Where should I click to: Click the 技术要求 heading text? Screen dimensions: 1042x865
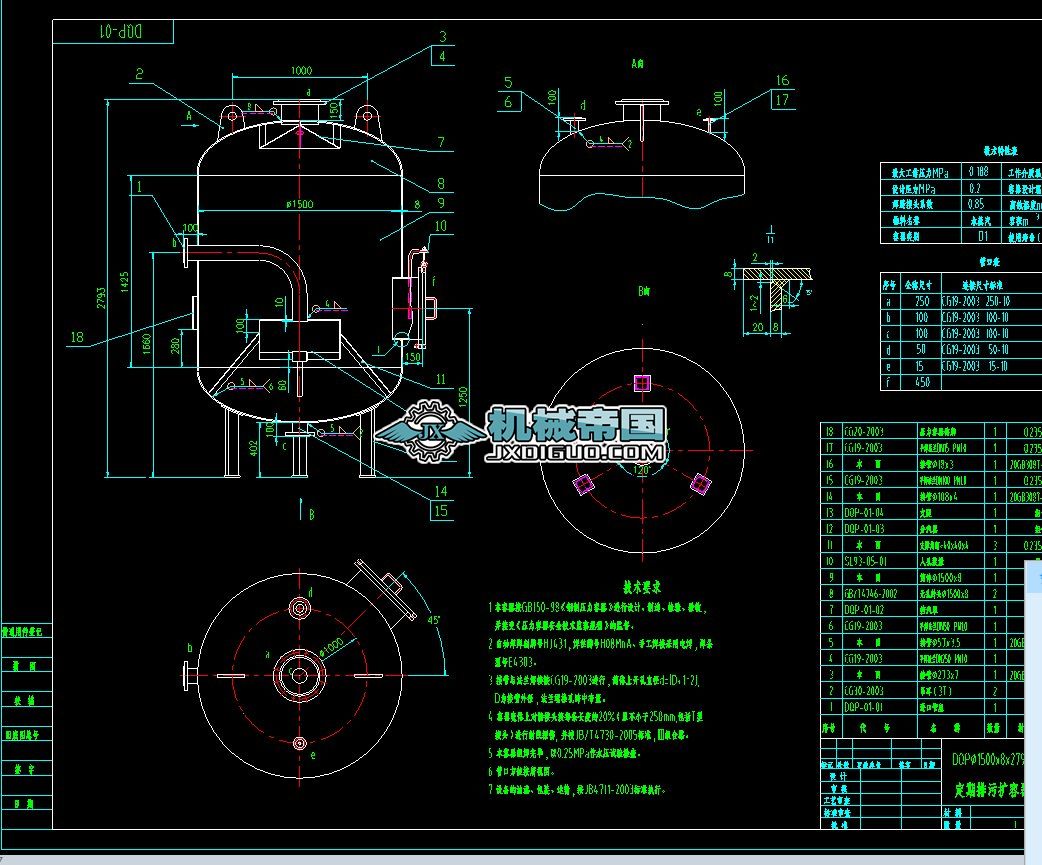pos(639,588)
